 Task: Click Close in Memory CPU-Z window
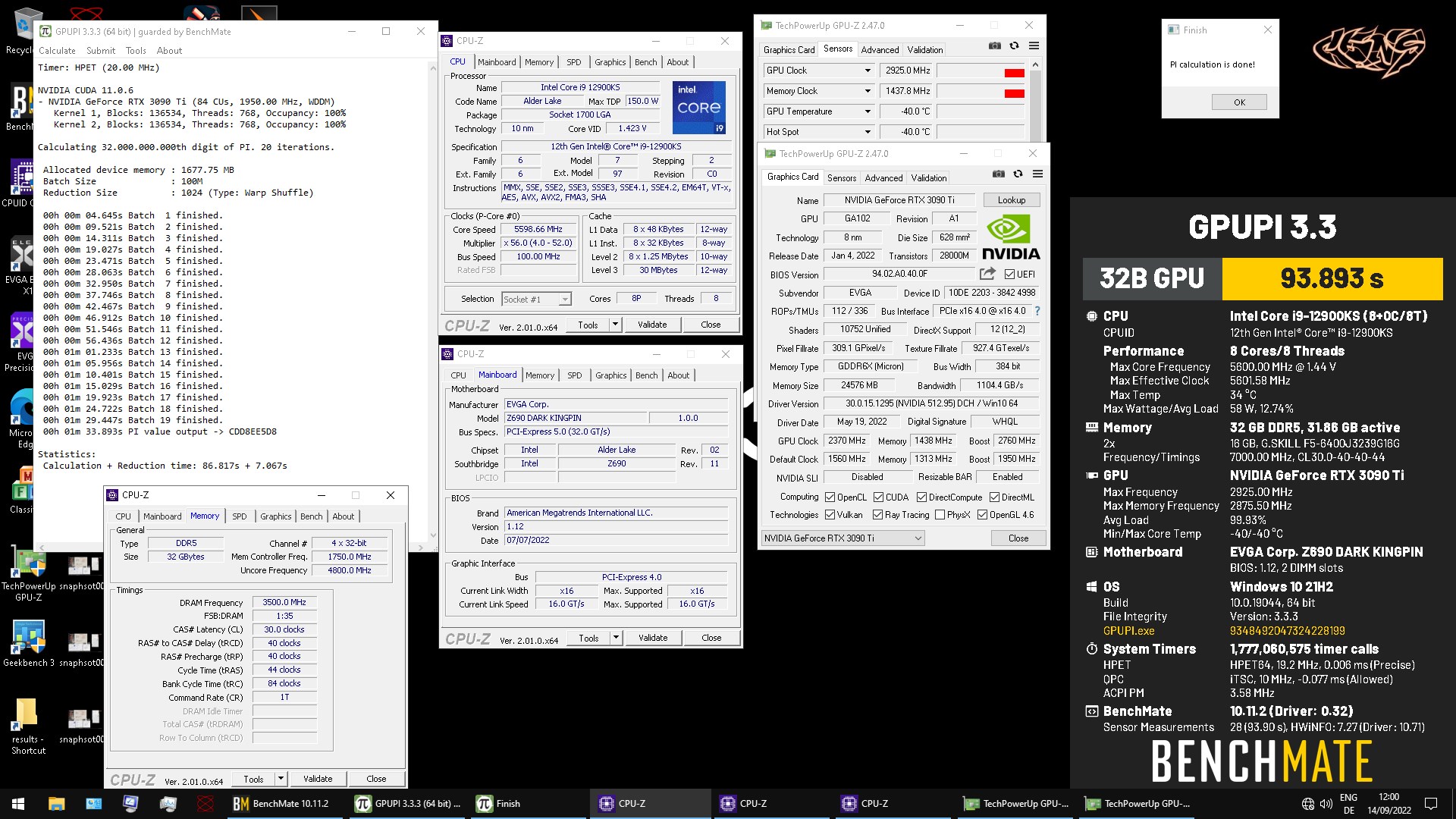coord(376,779)
